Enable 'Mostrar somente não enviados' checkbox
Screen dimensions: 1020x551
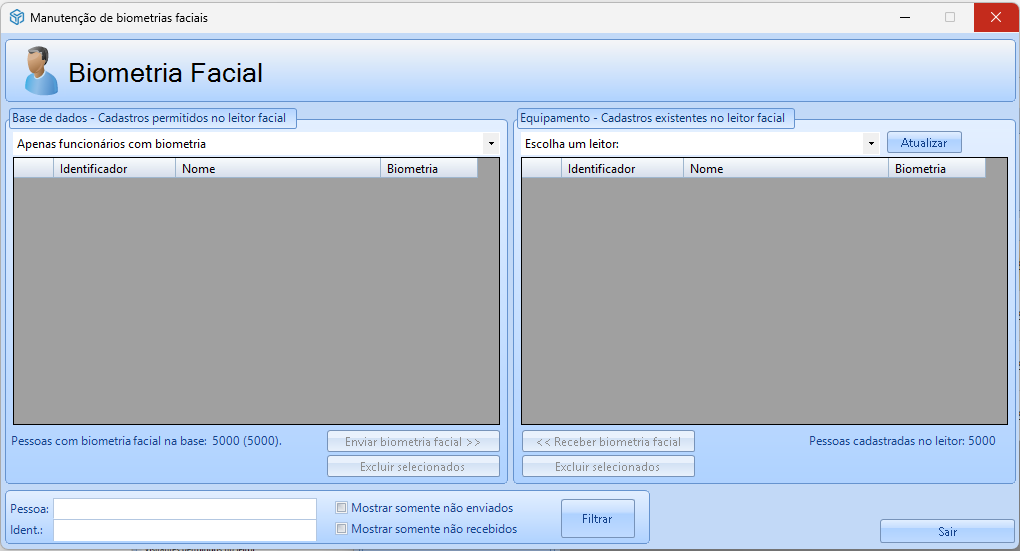click(x=342, y=508)
